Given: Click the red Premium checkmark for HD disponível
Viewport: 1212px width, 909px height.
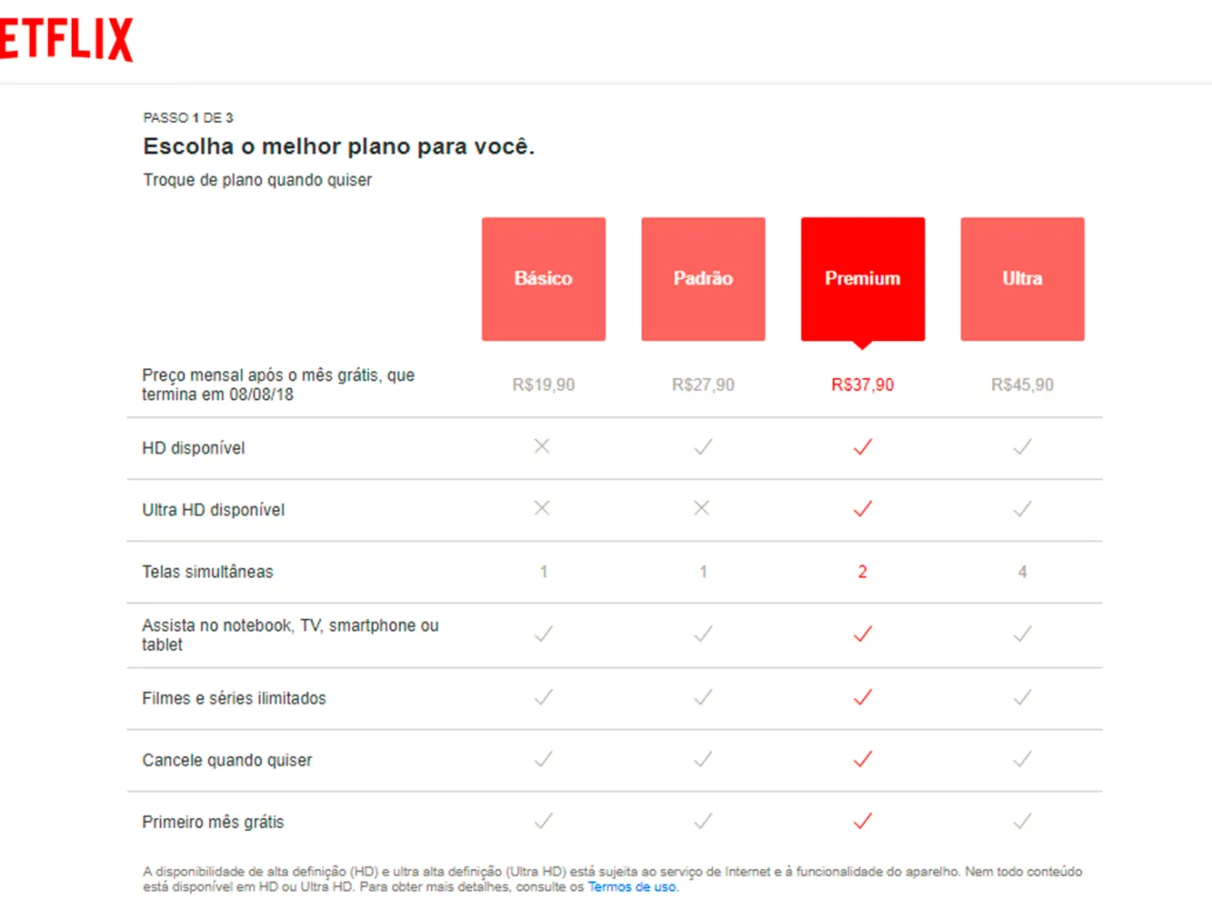Looking at the screenshot, I should (862, 447).
